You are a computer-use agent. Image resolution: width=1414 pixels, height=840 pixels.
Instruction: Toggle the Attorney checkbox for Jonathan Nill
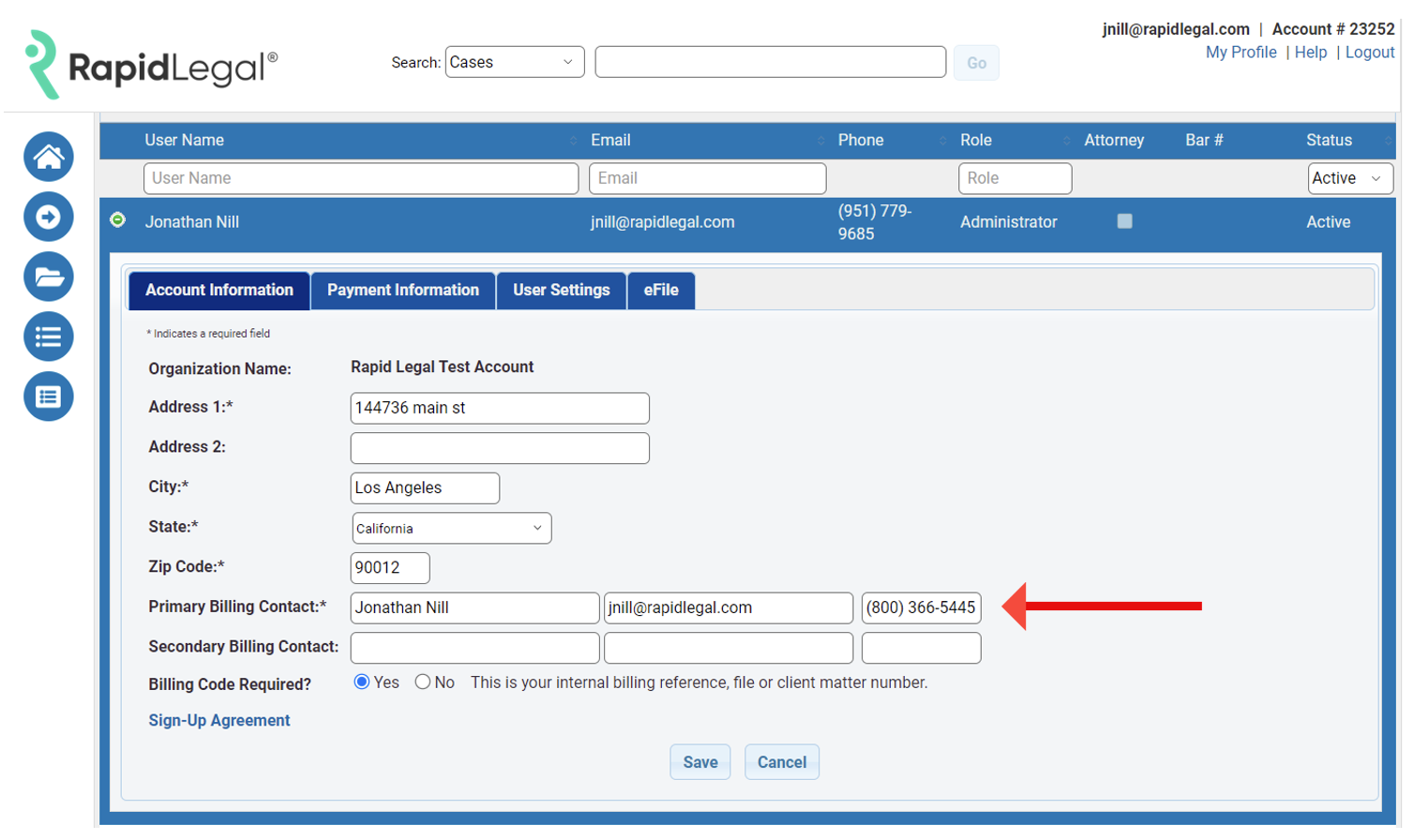(x=1124, y=221)
